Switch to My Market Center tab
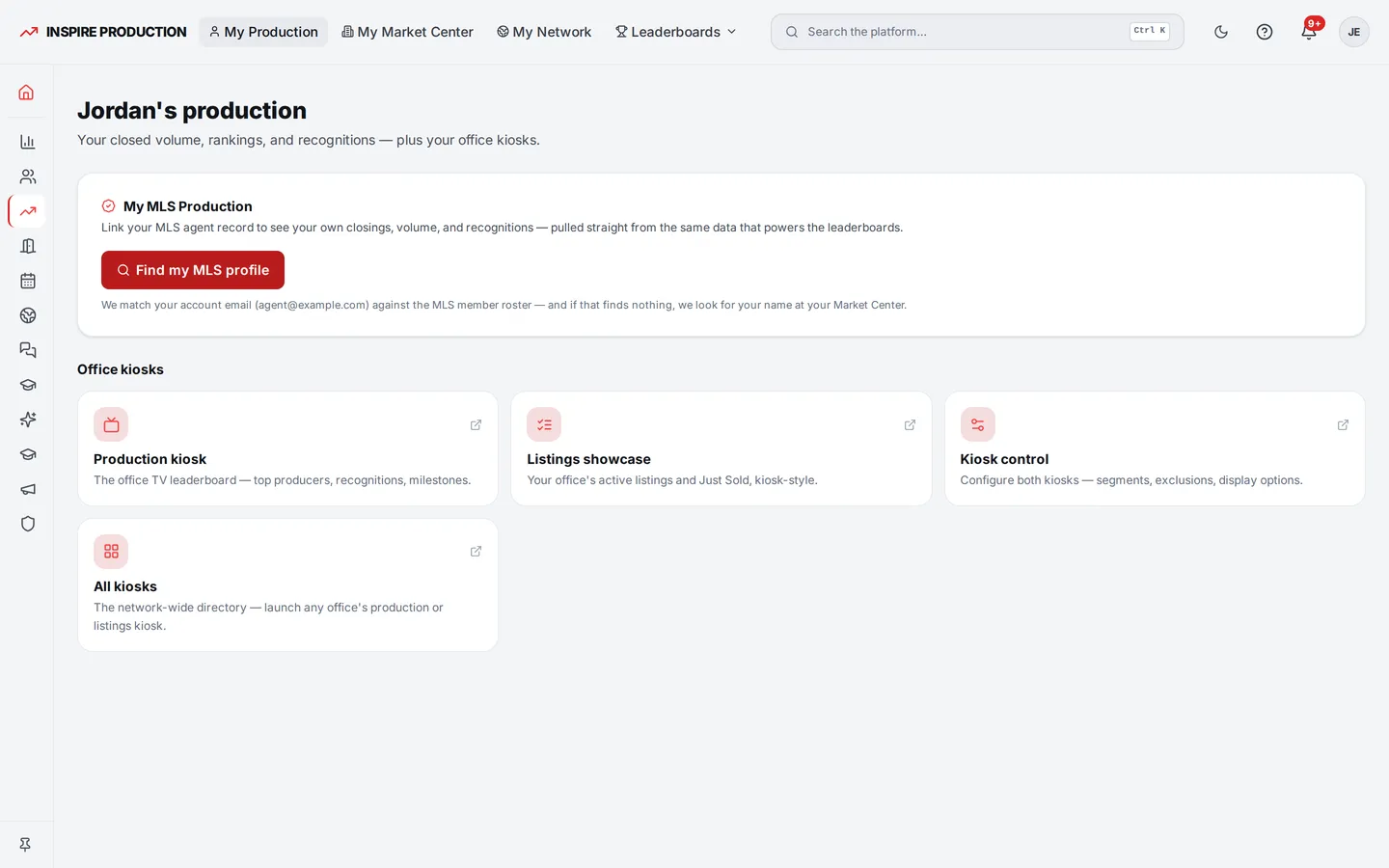Image resolution: width=1389 pixels, height=868 pixels. point(407,32)
